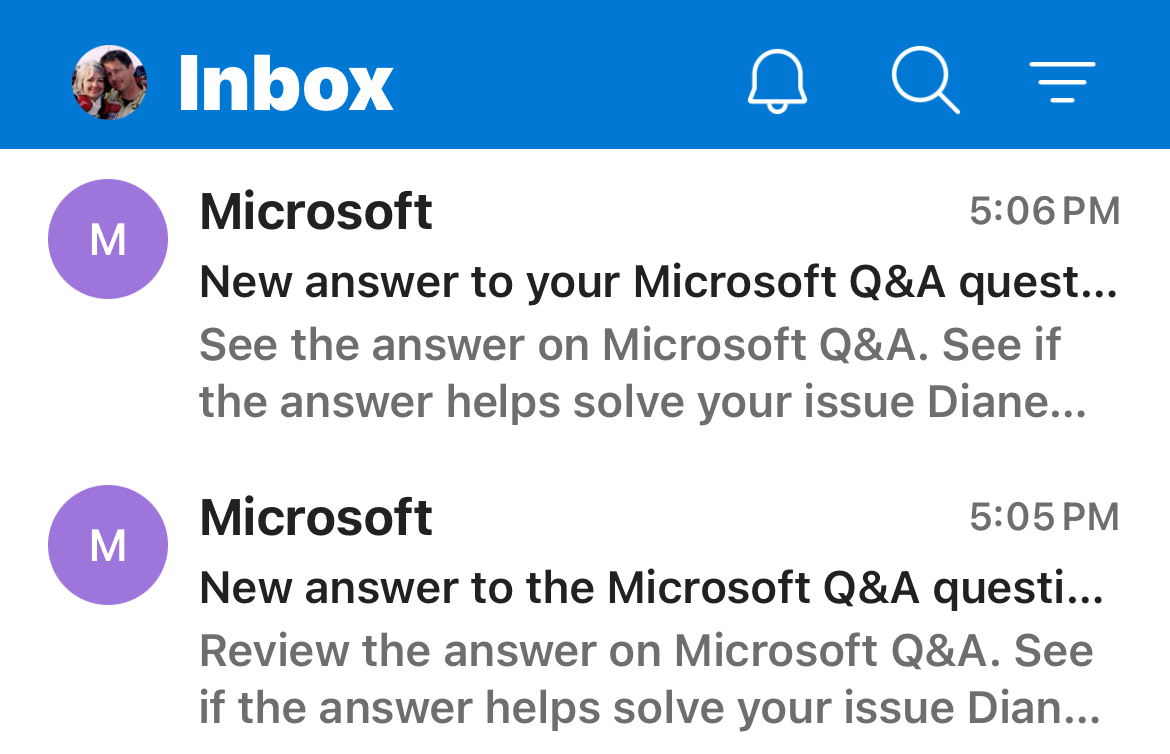This screenshot has height=754, width=1170.
Task: Tap the second Microsoft purple M avatar
Action: 108,545
